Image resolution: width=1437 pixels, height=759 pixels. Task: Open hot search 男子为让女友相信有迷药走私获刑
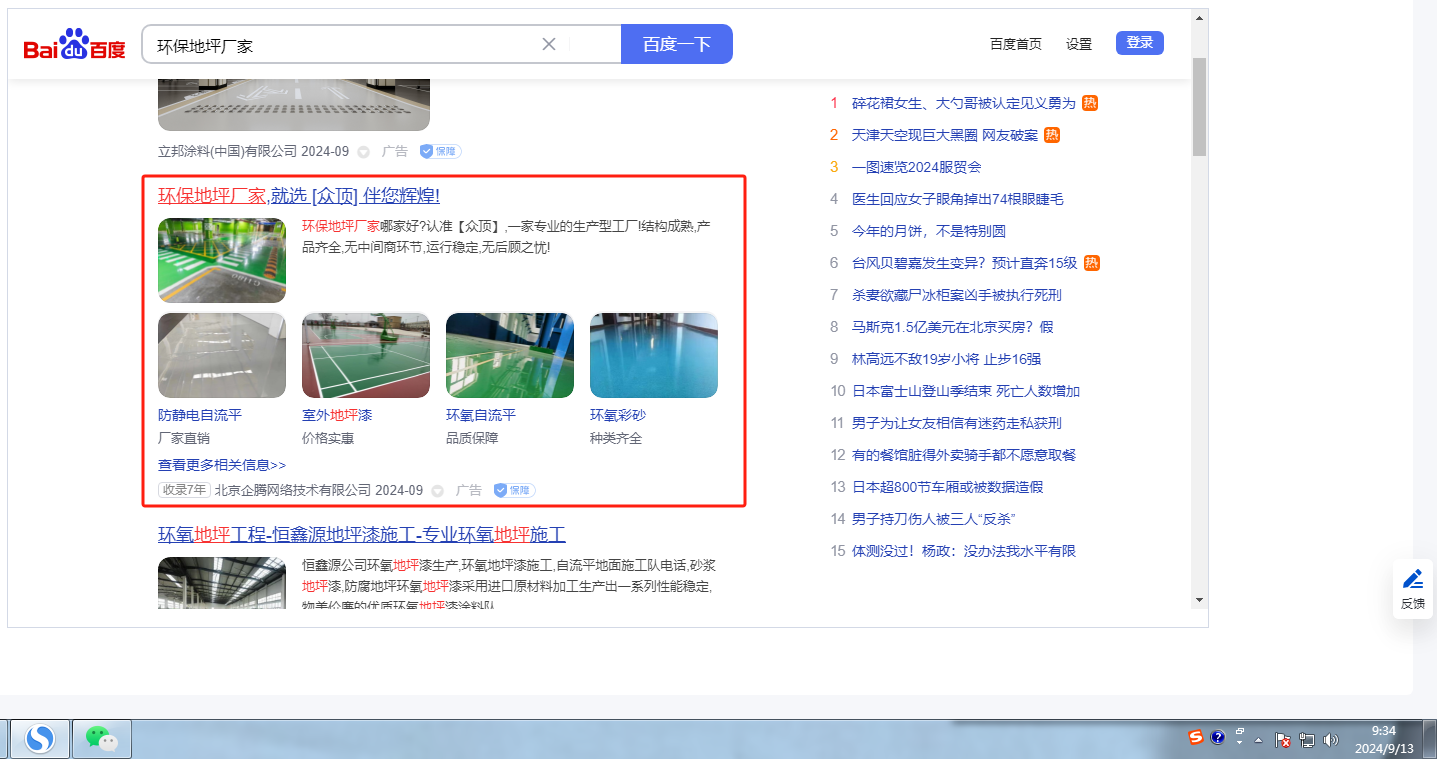(x=957, y=423)
